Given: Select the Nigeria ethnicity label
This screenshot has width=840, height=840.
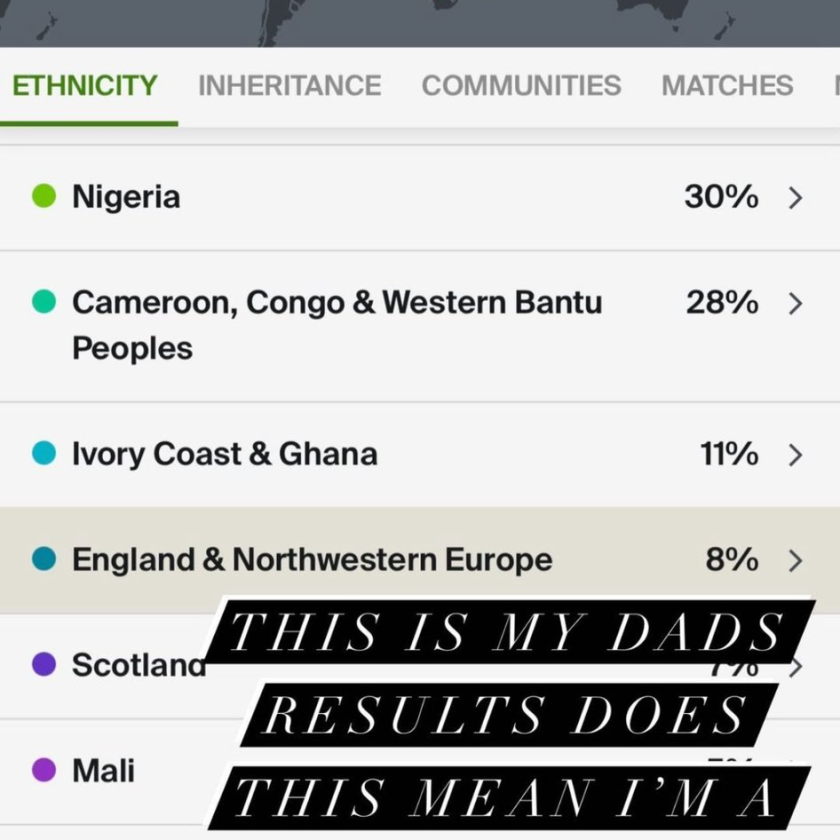Looking at the screenshot, I should (x=126, y=197).
